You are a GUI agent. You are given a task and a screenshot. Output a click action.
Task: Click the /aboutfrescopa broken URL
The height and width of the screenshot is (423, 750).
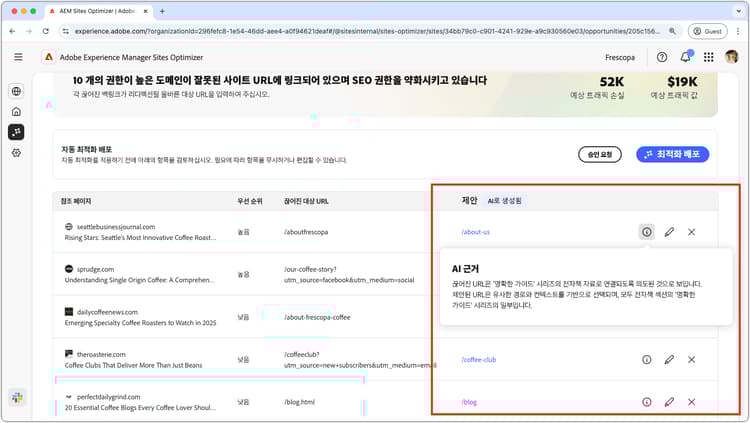[306, 232]
